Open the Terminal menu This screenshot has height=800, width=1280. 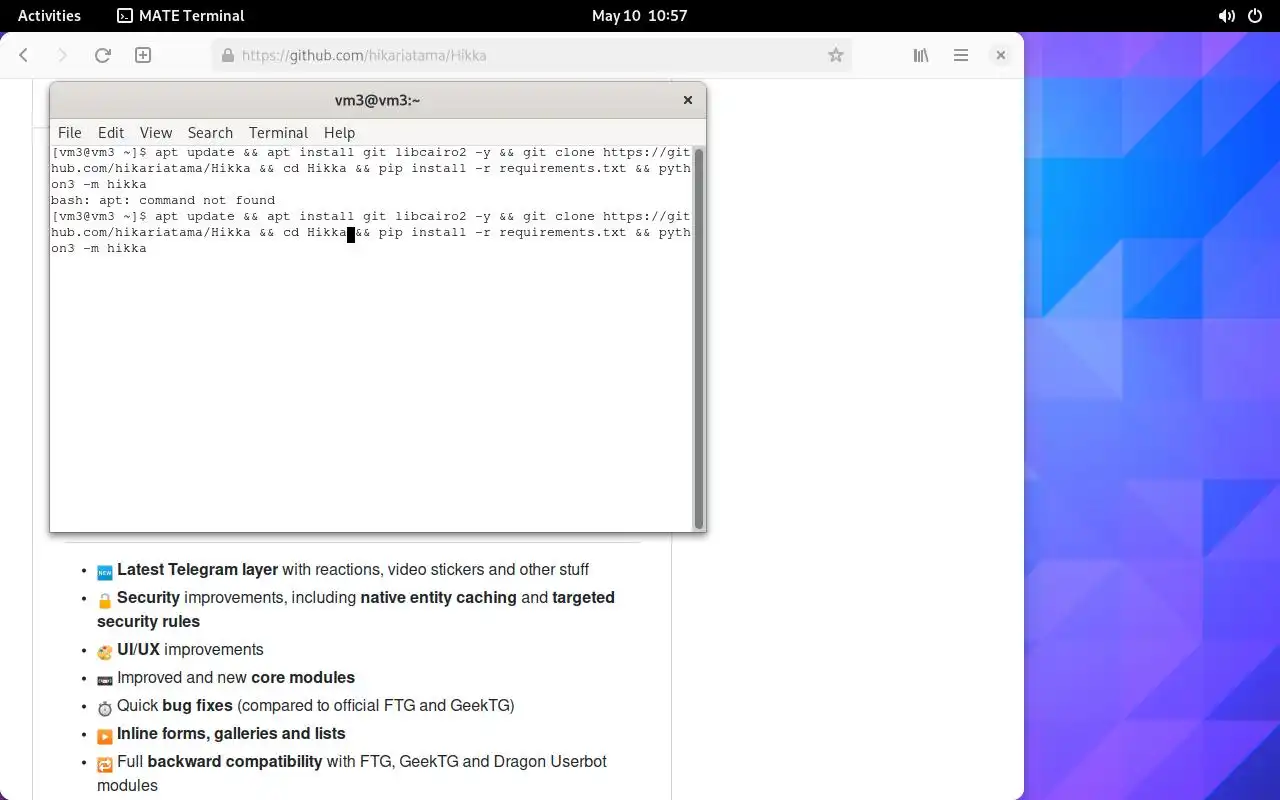click(278, 133)
